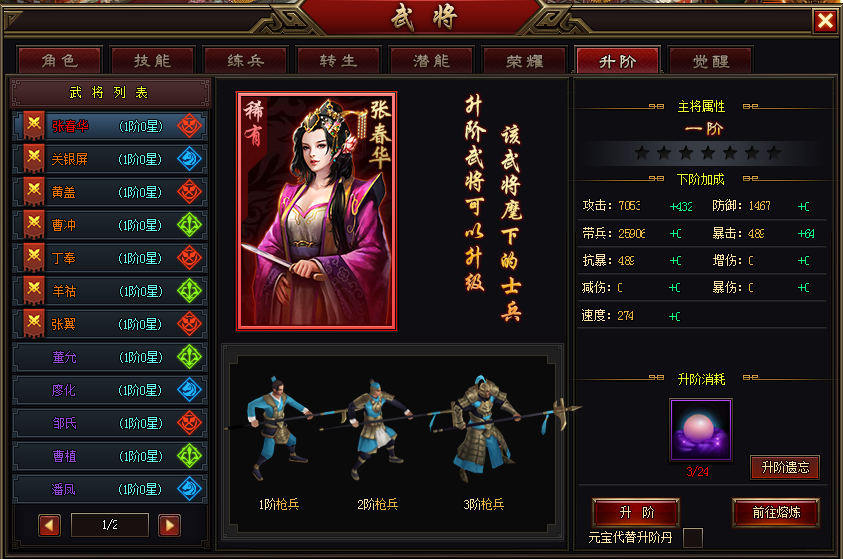Screen dimensions: 843x559
Task: Click the green faction icon beside 曹植
Action: pyautogui.click(x=189, y=456)
